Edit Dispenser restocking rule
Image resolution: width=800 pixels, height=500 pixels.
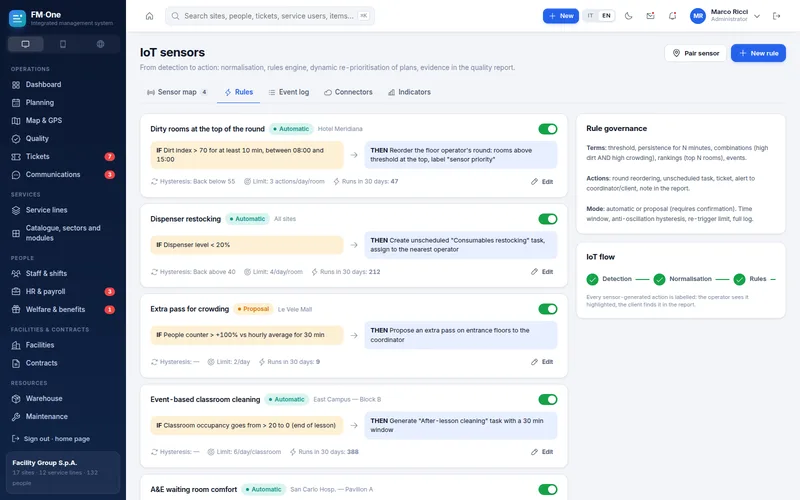coord(542,272)
